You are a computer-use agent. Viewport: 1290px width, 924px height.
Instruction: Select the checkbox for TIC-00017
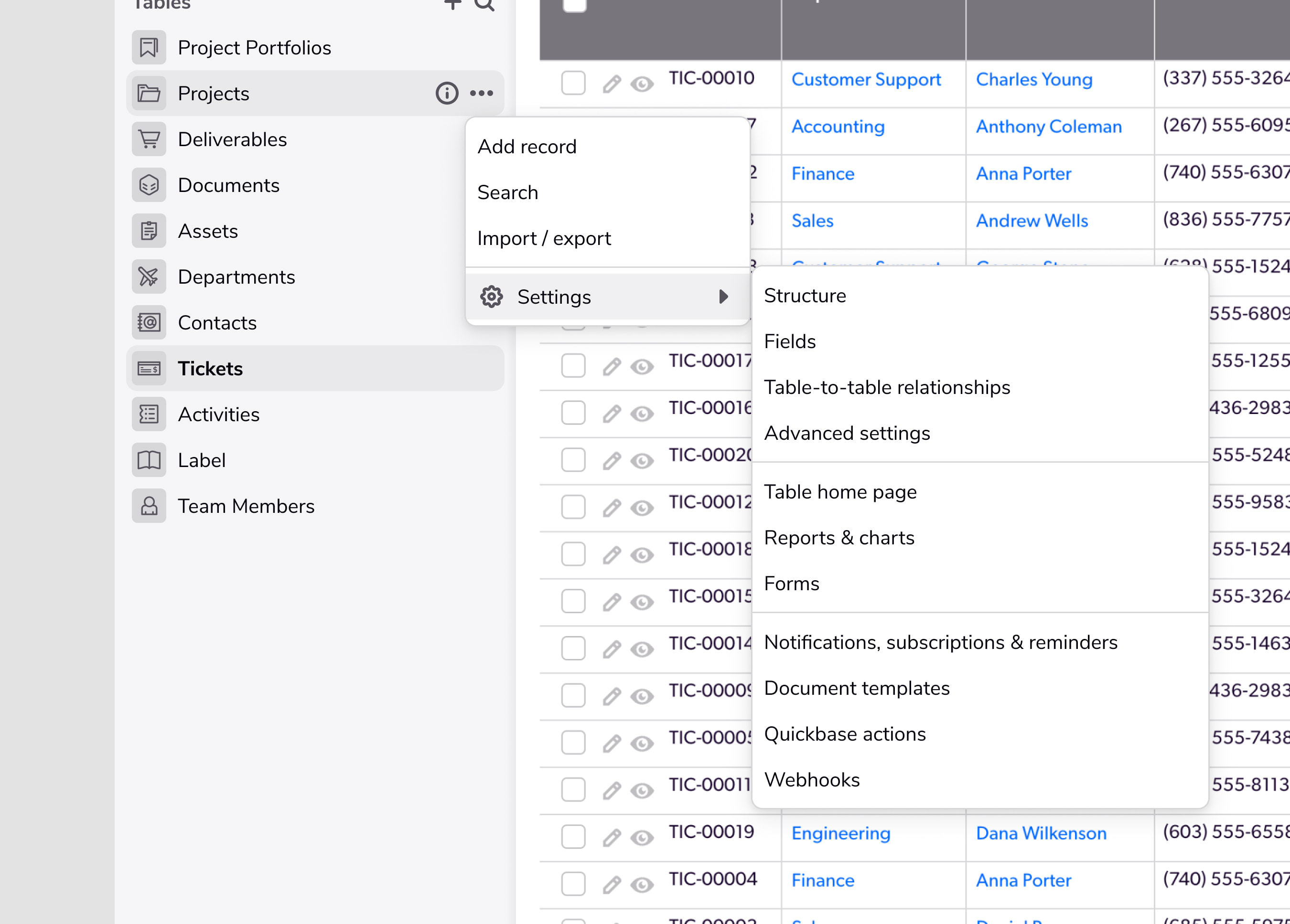pyautogui.click(x=573, y=366)
